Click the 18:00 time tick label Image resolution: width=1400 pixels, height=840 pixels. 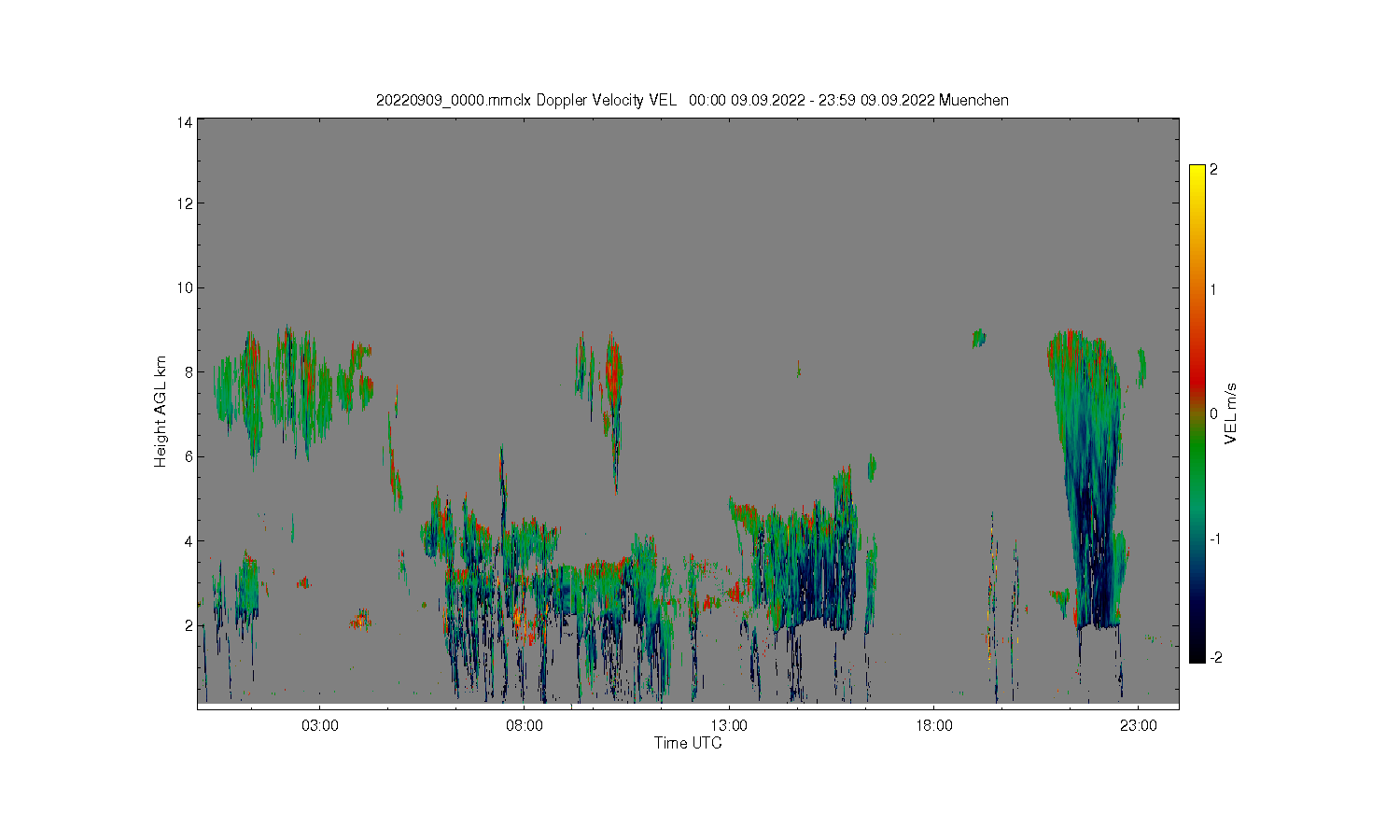(934, 726)
